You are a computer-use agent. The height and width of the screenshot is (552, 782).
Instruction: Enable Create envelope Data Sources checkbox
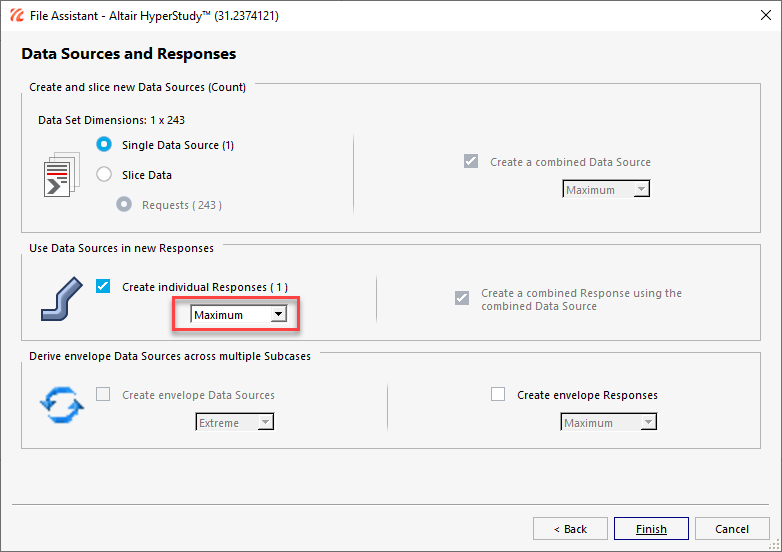[103, 394]
